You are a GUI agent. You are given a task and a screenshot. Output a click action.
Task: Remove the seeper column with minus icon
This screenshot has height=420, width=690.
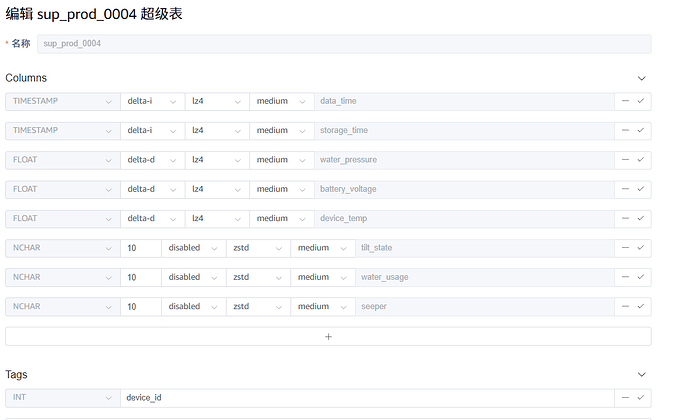[625, 306]
